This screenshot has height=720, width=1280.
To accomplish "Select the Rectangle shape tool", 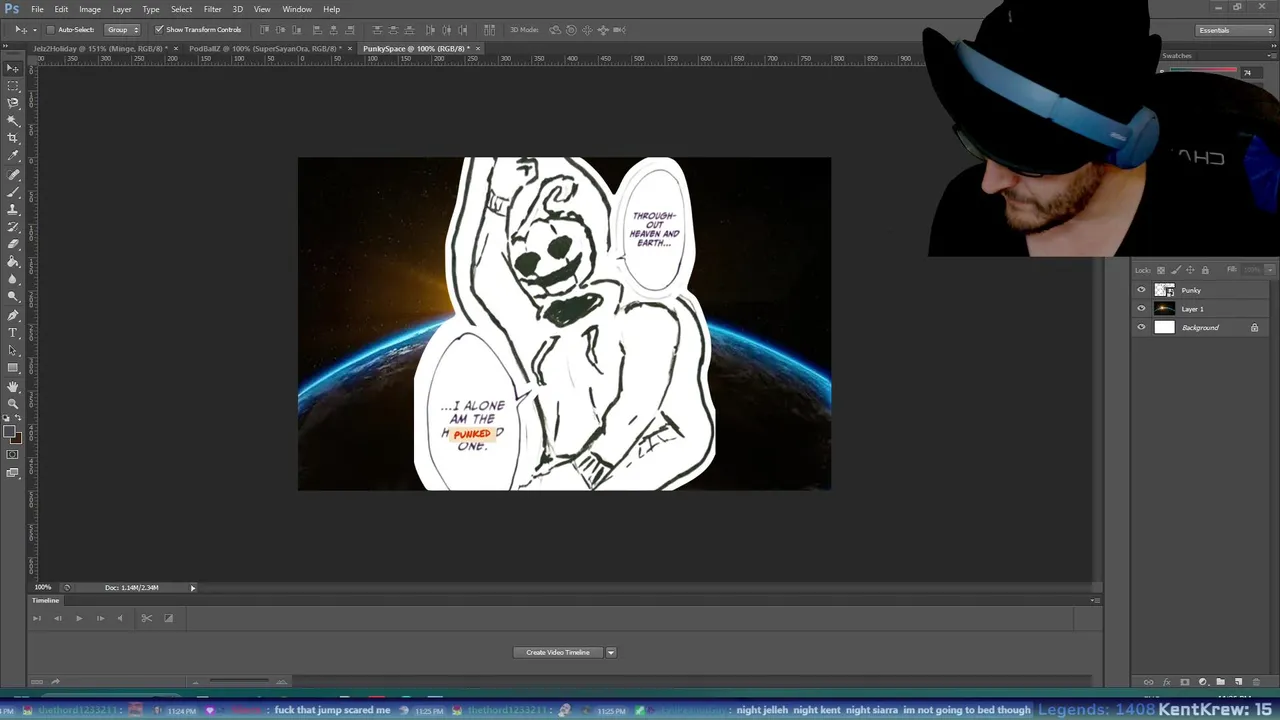I will pos(13,368).
